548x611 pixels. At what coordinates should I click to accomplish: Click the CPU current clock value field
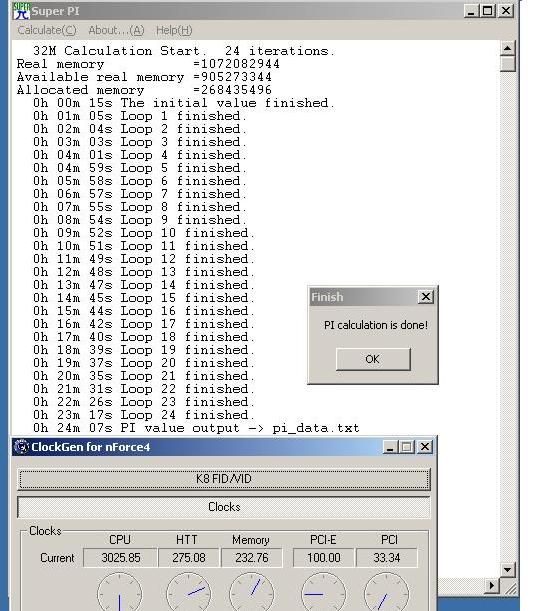pyautogui.click(x=120, y=558)
